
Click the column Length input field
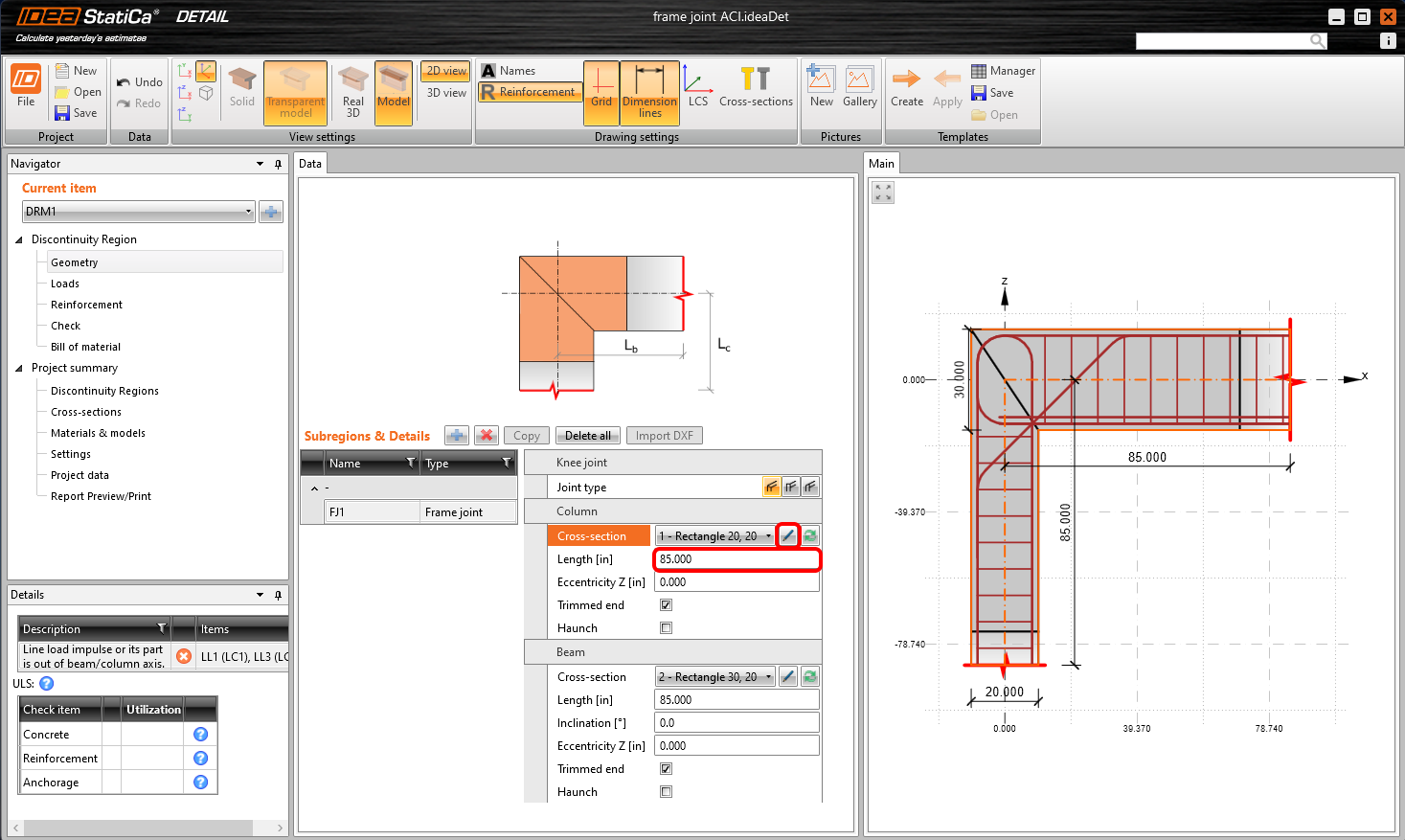[x=736, y=559]
